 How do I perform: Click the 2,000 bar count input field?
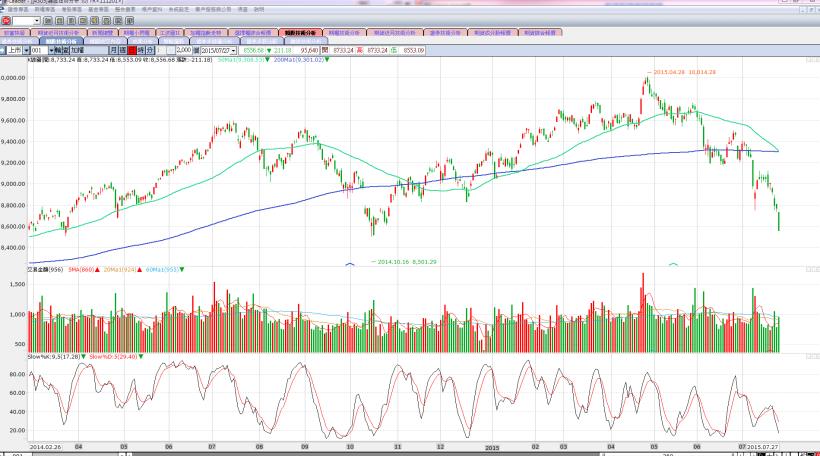pyautogui.click(x=185, y=49)
